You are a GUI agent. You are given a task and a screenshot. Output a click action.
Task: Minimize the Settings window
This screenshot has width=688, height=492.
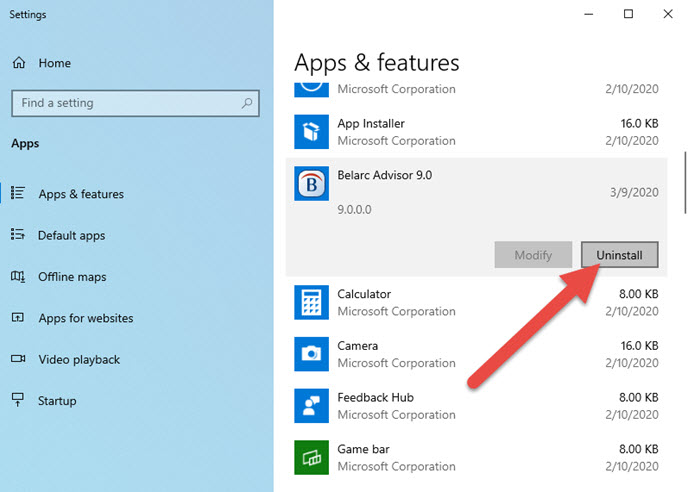point(589,14)
